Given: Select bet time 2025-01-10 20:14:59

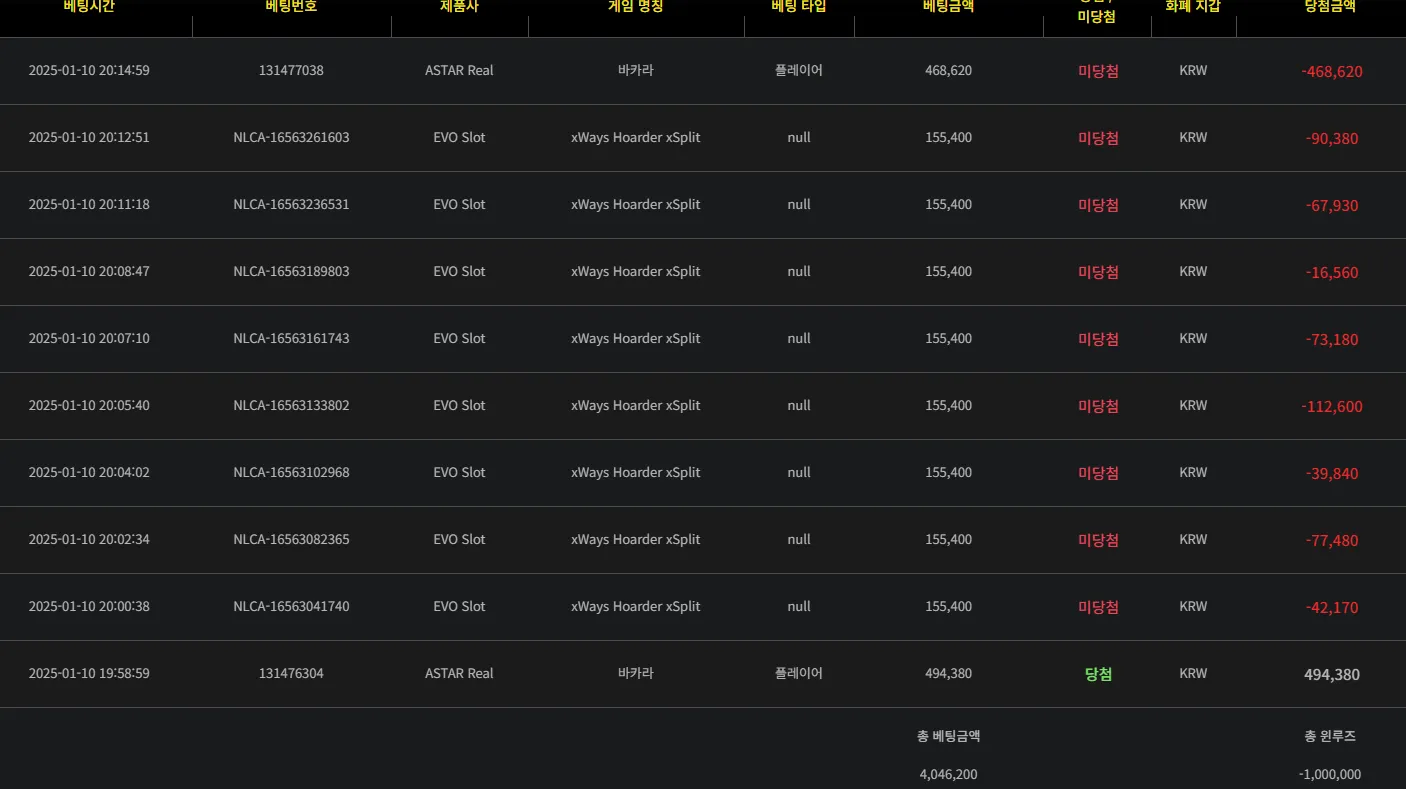Looking at the screenshot, I should click(89, 71).
